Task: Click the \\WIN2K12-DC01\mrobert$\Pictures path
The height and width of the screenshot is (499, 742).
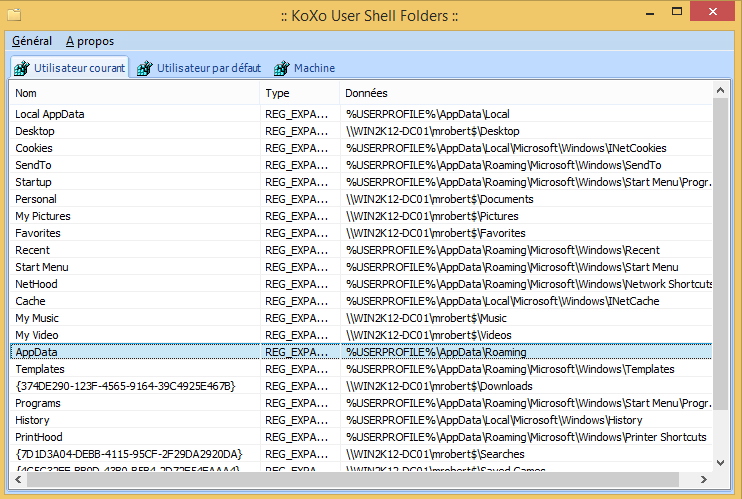Action: tap(432, 216)
